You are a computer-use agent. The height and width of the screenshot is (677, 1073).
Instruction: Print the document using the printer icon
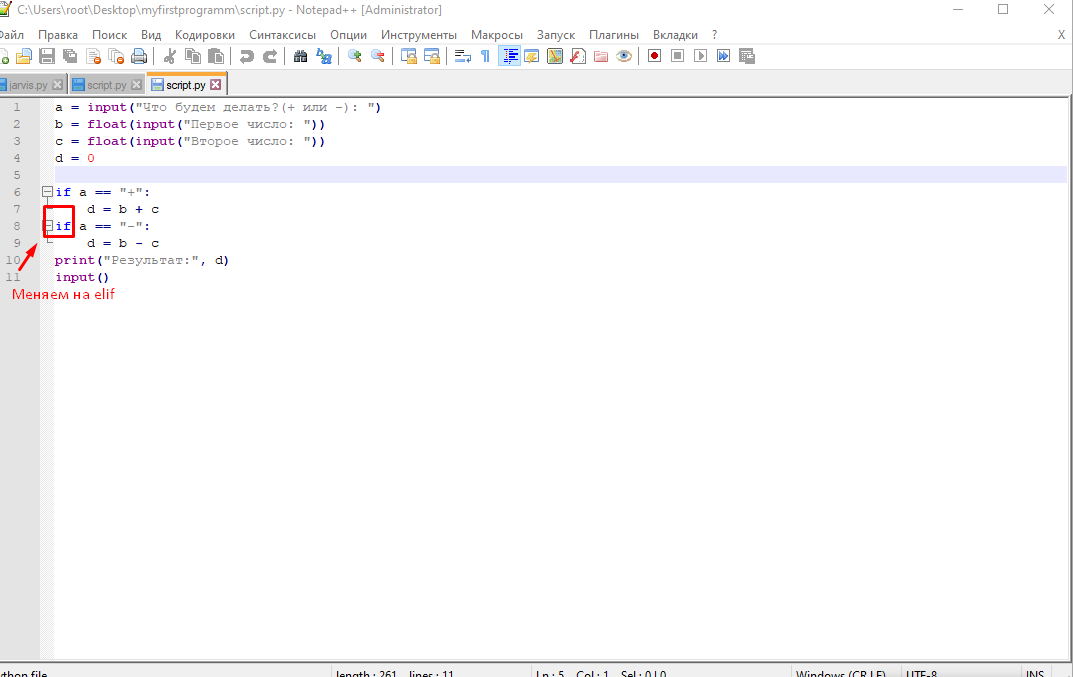pos(139,56)
